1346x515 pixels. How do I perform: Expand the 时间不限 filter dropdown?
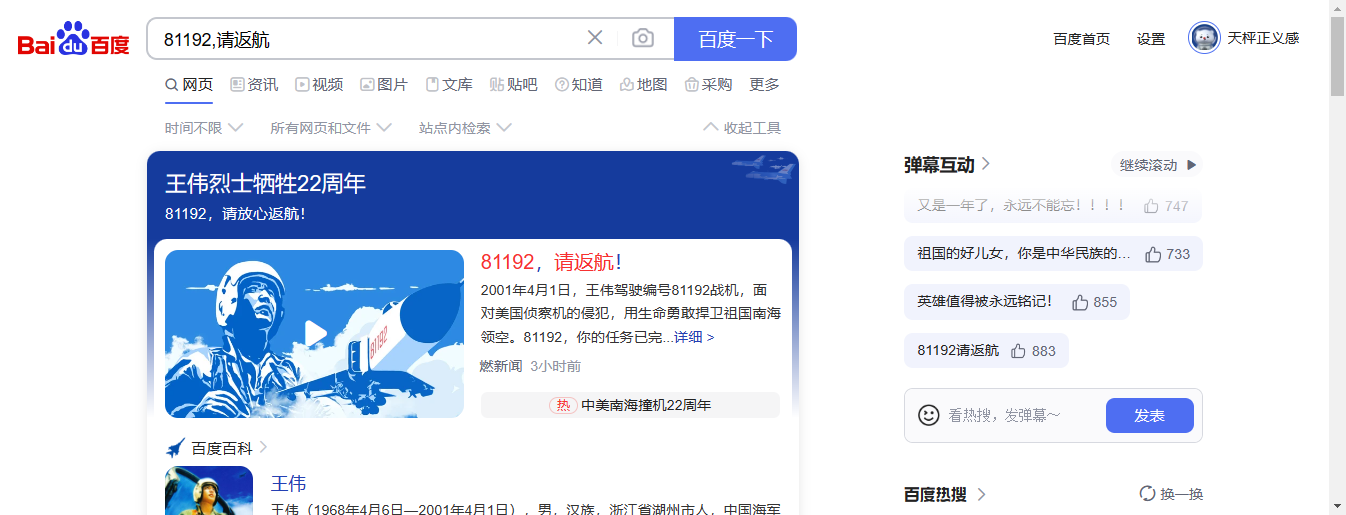click(x=204, y=128)
